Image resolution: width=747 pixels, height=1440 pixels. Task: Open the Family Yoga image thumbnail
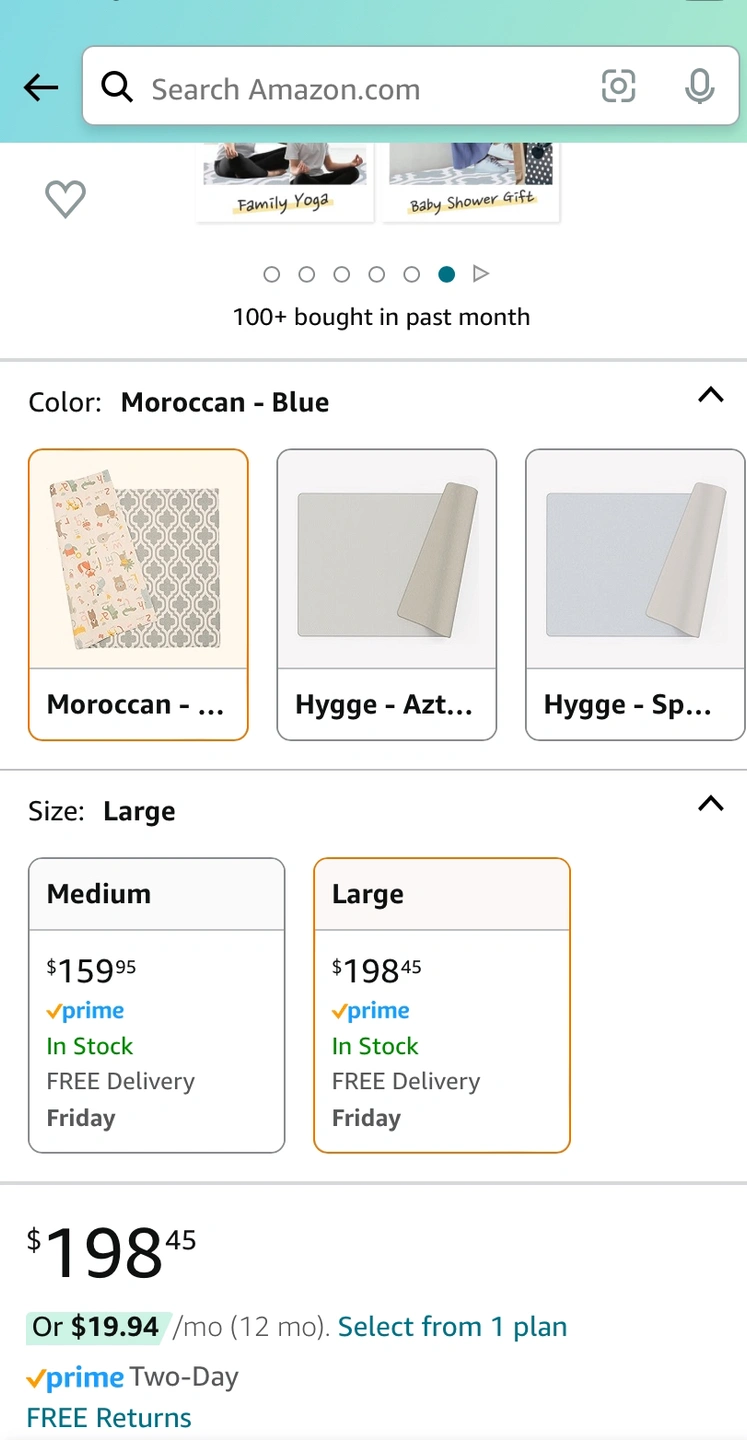point(284,182)
